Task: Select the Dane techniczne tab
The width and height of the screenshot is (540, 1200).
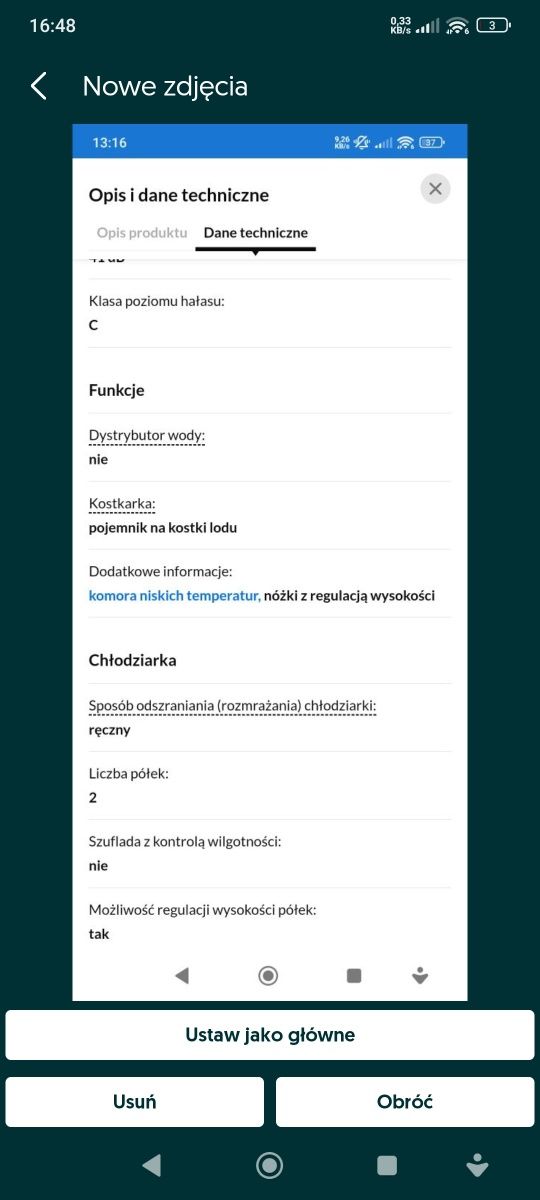Action: (x=256, y=232)
